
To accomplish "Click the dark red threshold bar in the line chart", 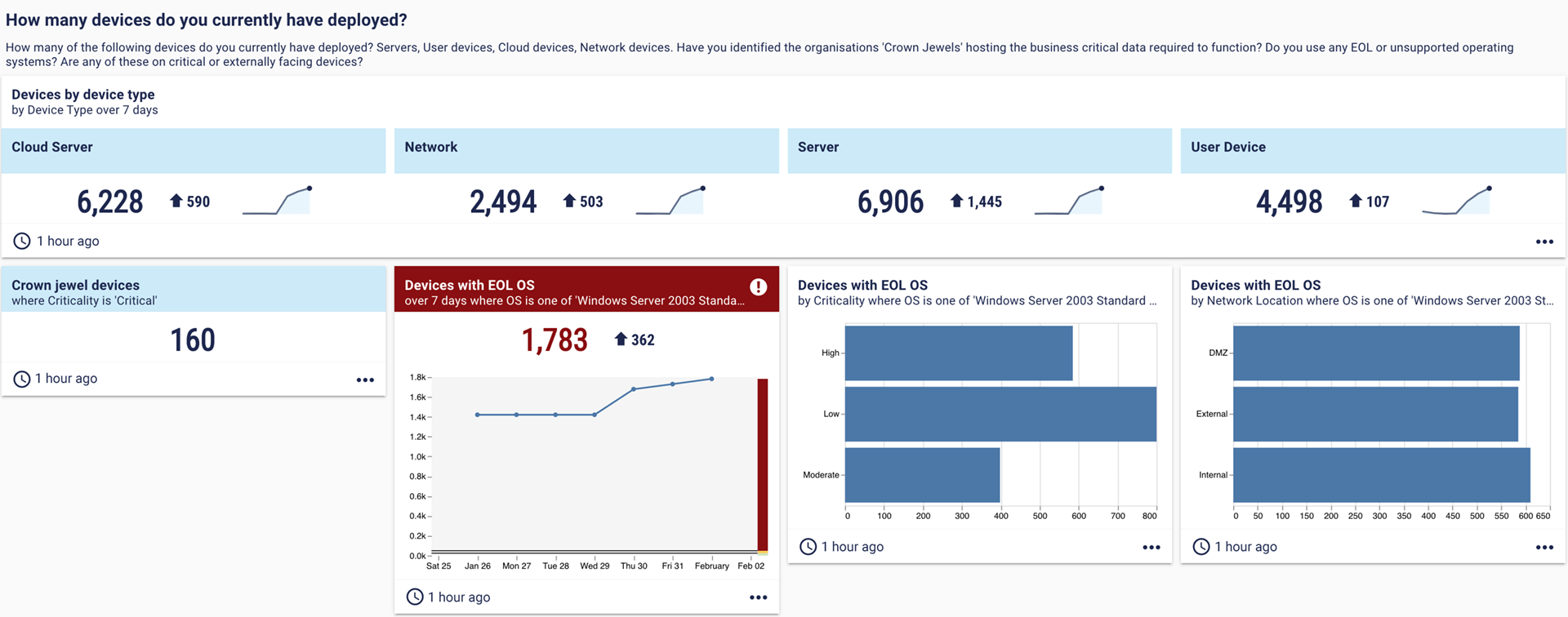I will pos(763,465).
